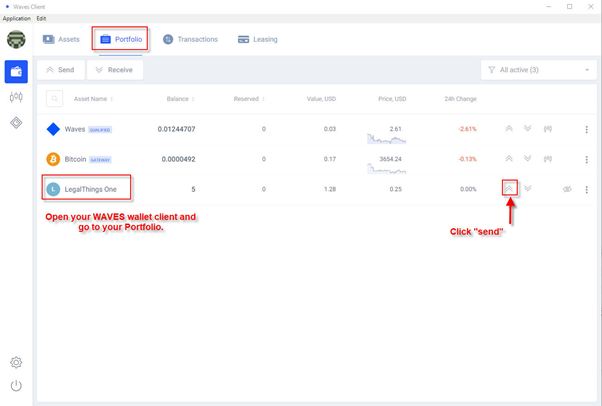Click send arrows icon in LegalThings One row
This screenshot has width=602, height=406.
pyautogui.click(x=509, y=188)
